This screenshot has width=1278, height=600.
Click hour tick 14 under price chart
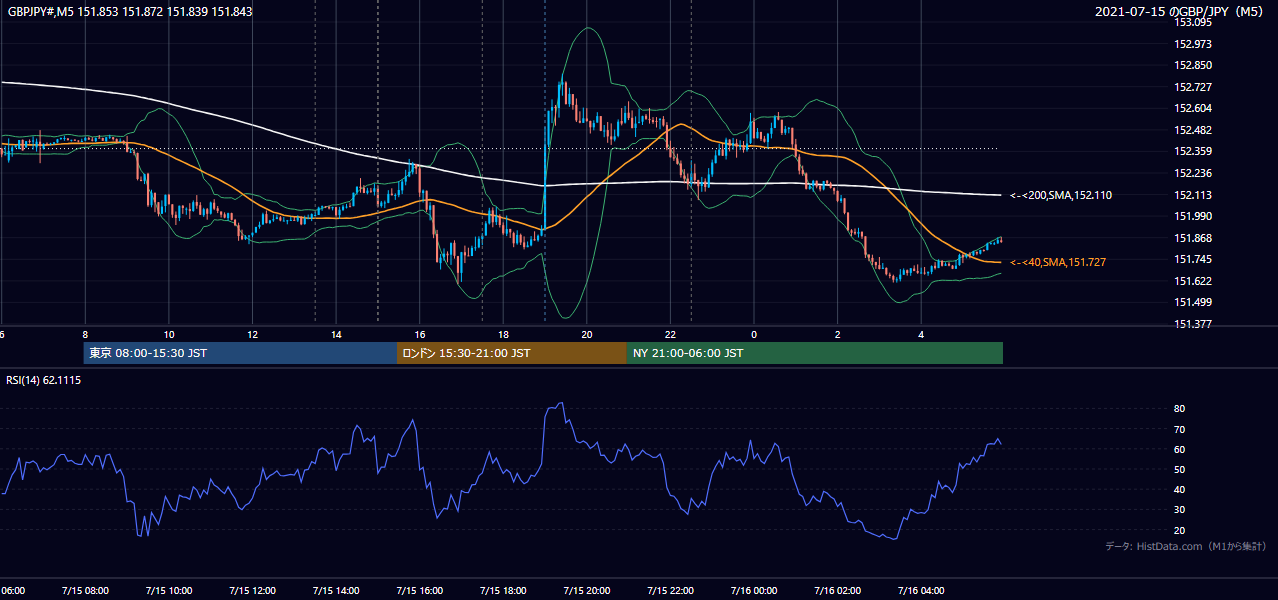tap(336, 335)
